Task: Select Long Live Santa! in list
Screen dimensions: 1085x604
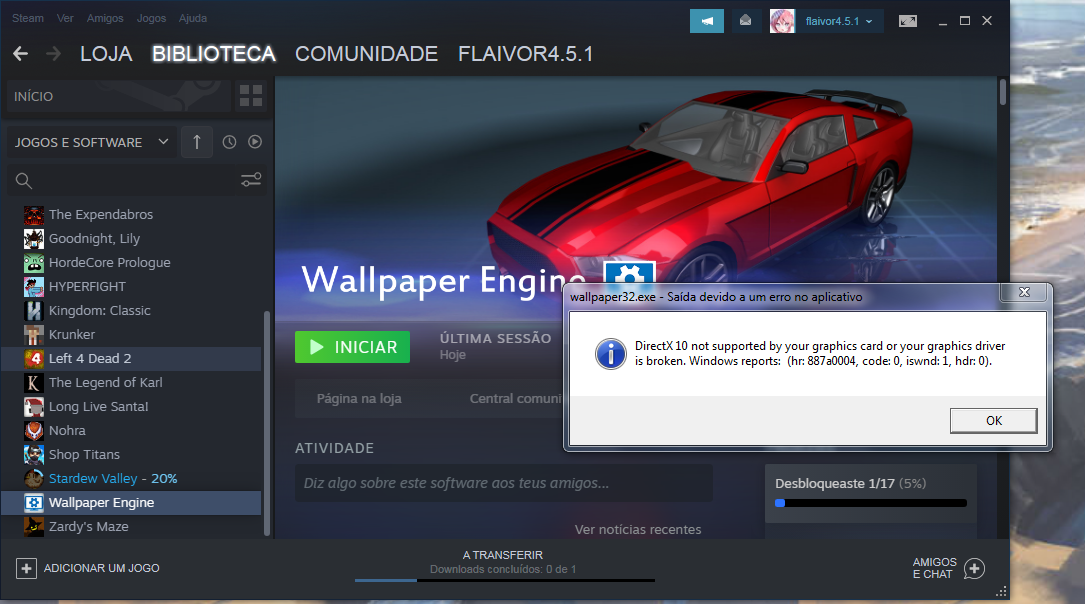Action: click(x=131, y=407)
